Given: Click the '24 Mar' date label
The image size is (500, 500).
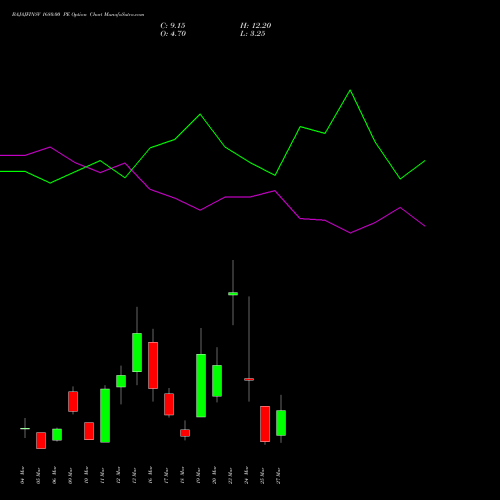Looking at the screenshot, I should (x=246, y=475).
